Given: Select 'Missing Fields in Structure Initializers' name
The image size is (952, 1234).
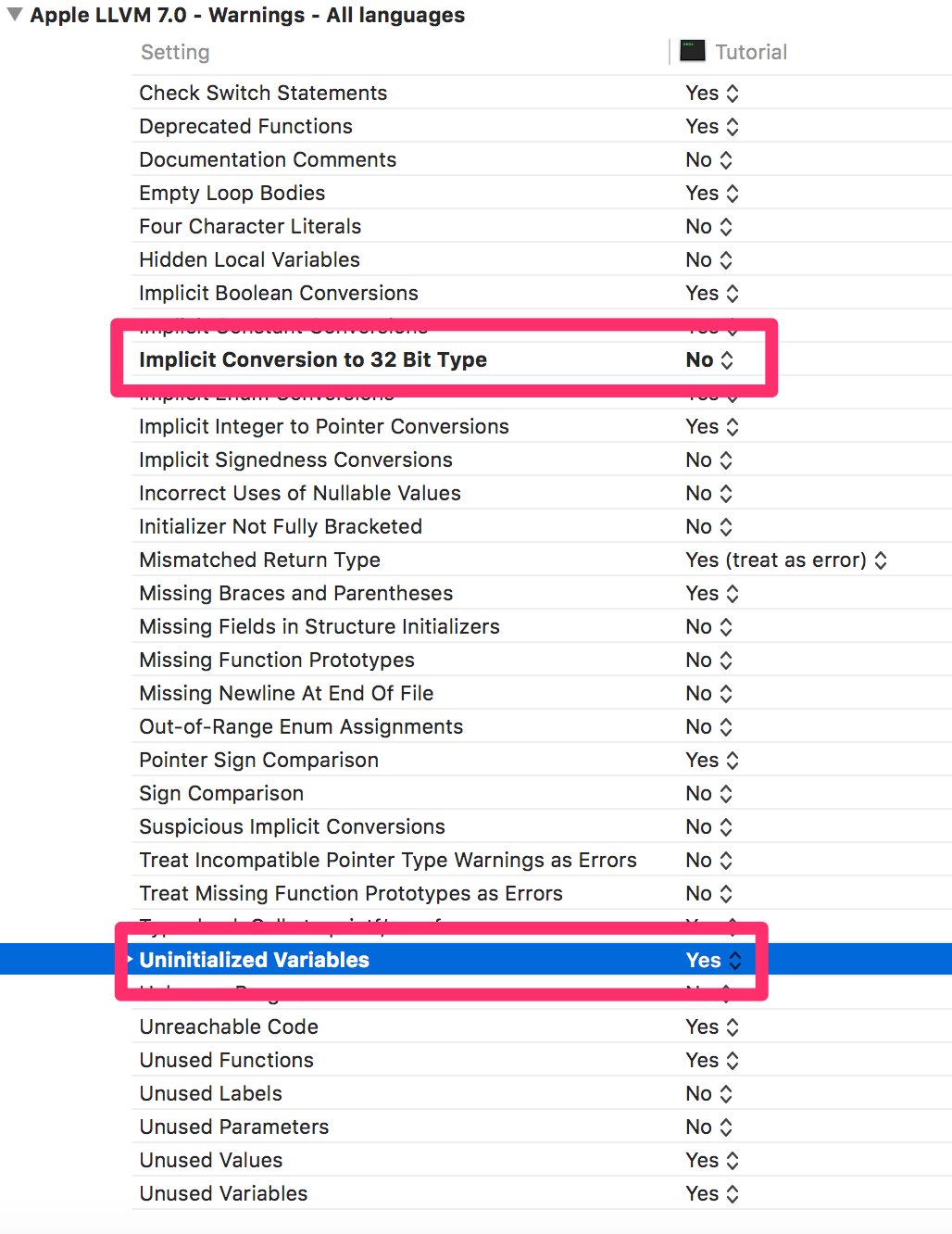Looking at the screenshot, I should coord(319,626).
